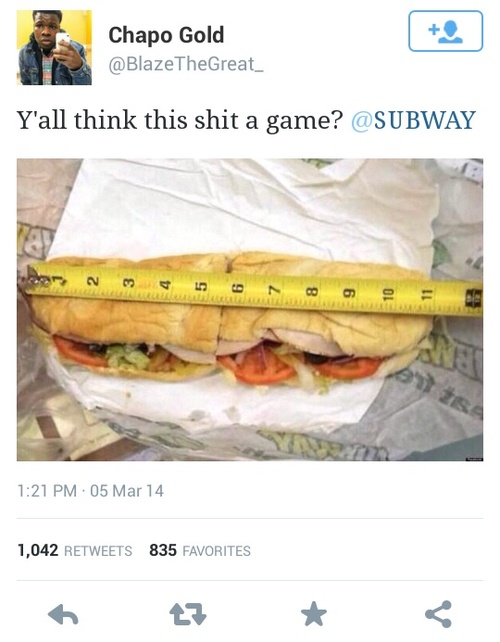Click the reply arrow icon
The width and height of the screenshot is (500, 642).
pyautogui.click(x=63, y=614)
